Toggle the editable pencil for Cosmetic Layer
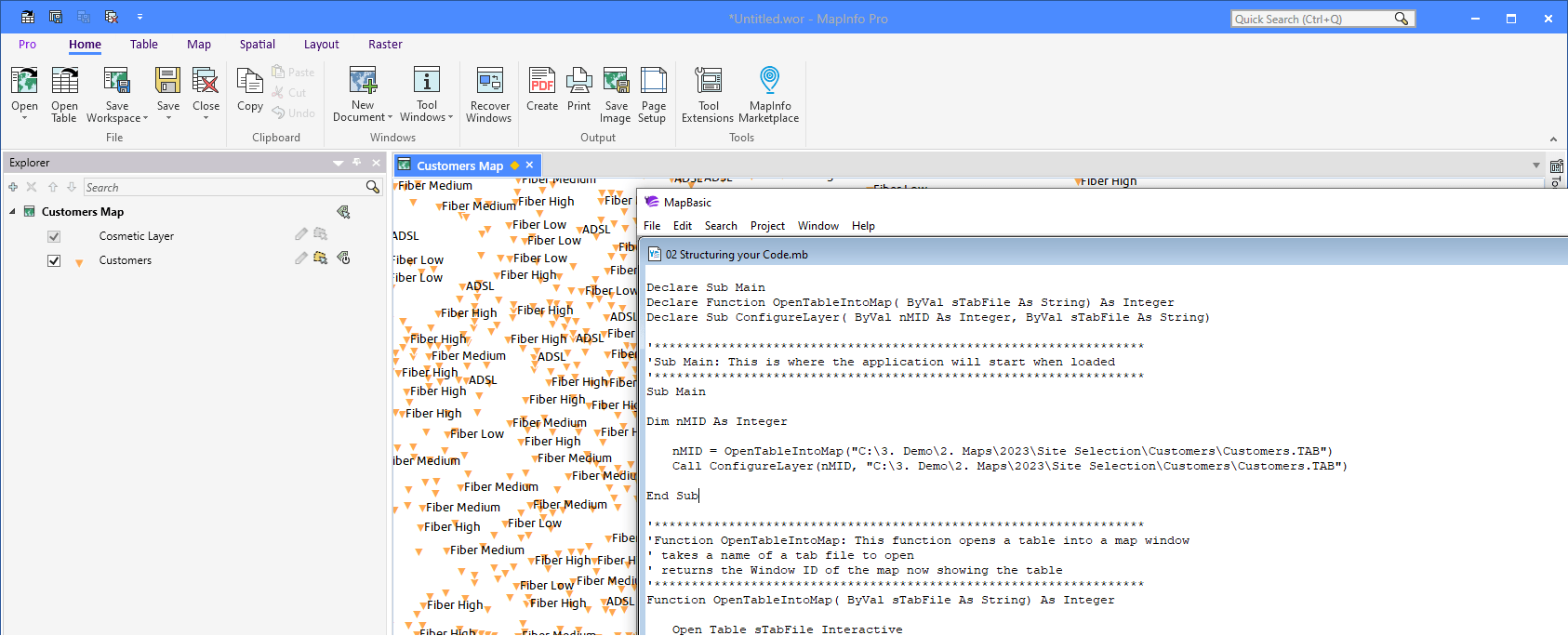Screen dimensions: 1568x636 (300, 234)
